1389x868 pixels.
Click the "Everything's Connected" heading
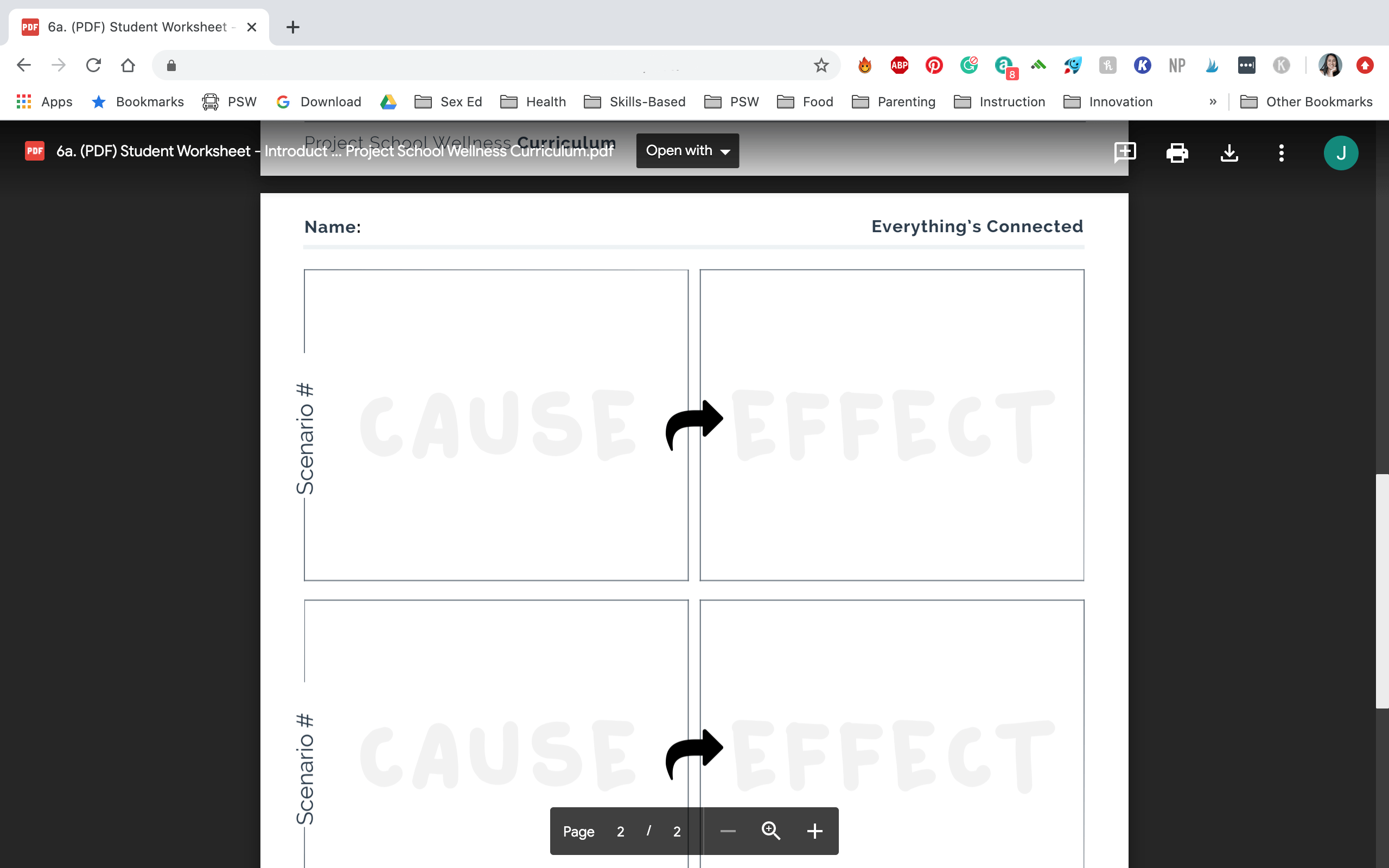click(977, 226)
